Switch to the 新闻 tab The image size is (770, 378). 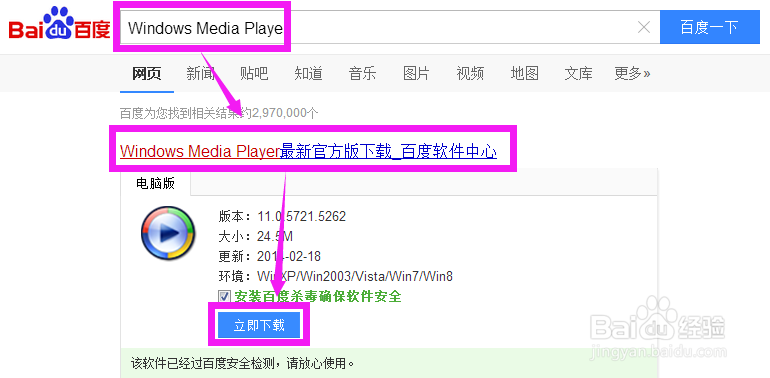click(x=200, y=74)
